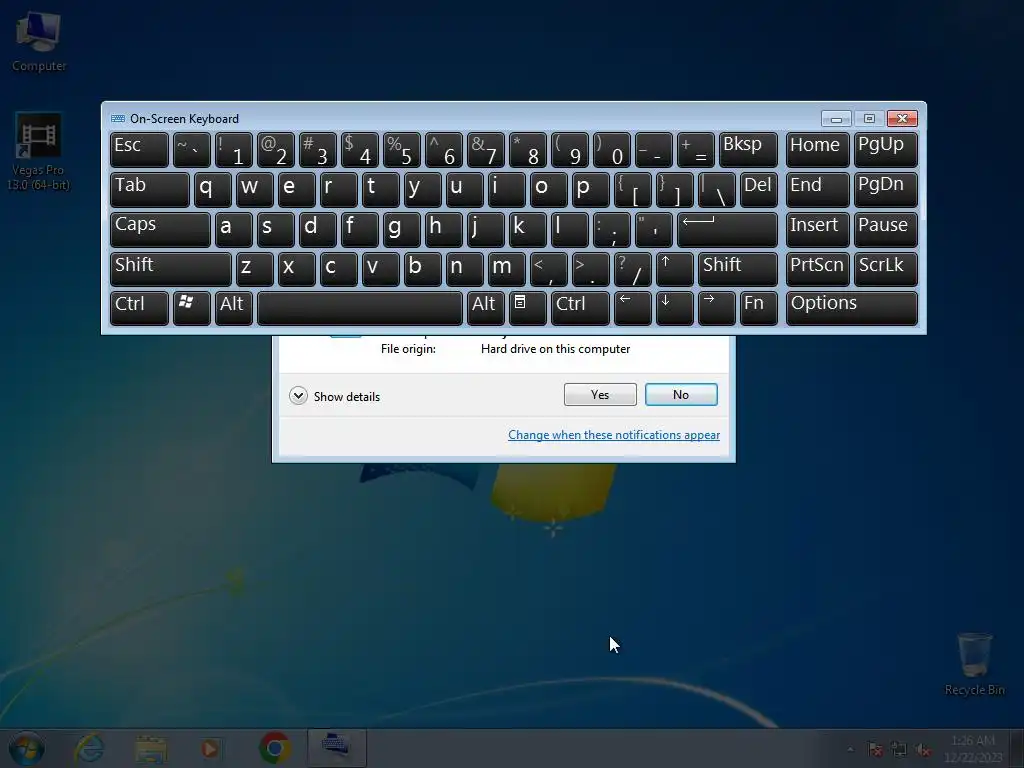Toggle the left Alt key
This screenshot has width=1024, height=768.
coord(234,308)
